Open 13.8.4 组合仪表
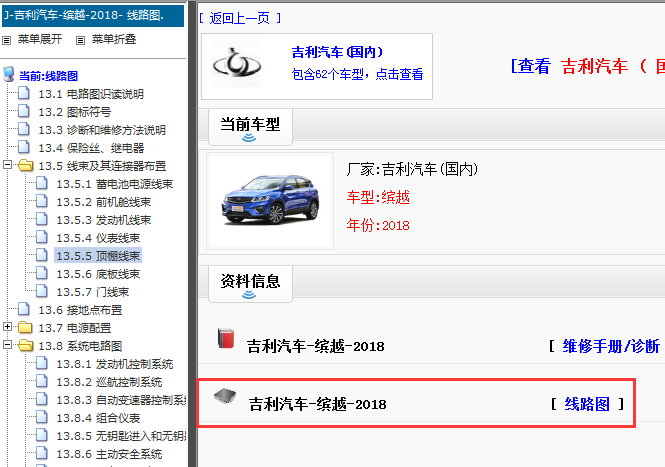 click(98, 418)
